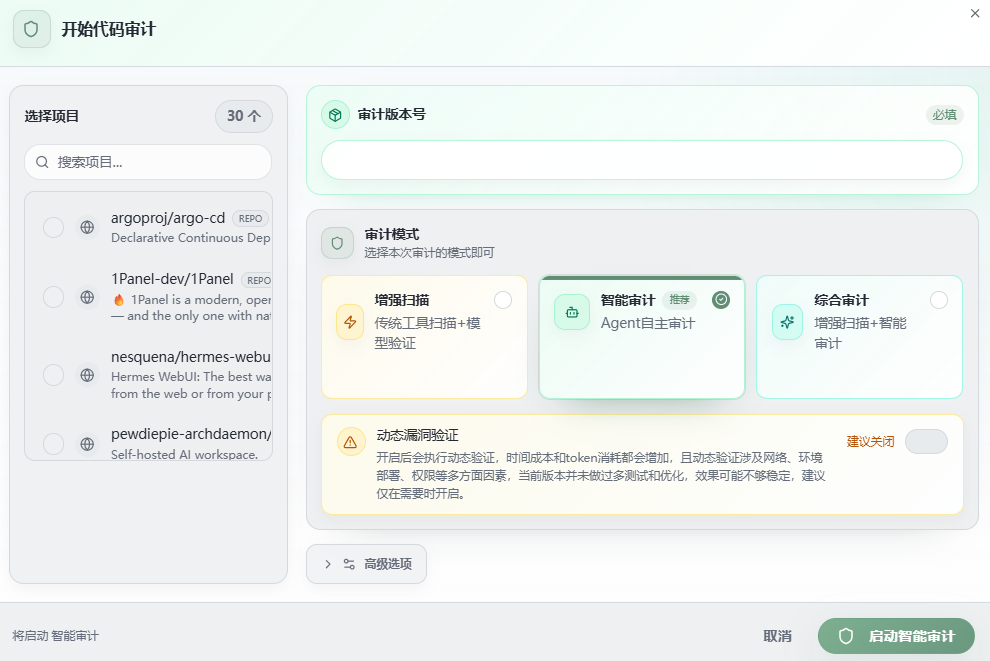Click the lightning icon on 增强扫描 card
990x661 pixels.
click(350, 322)
